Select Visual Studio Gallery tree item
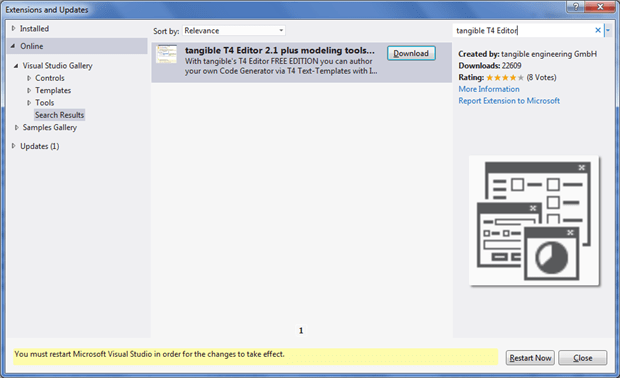This screenshot has width=620, height=378. 57,66
